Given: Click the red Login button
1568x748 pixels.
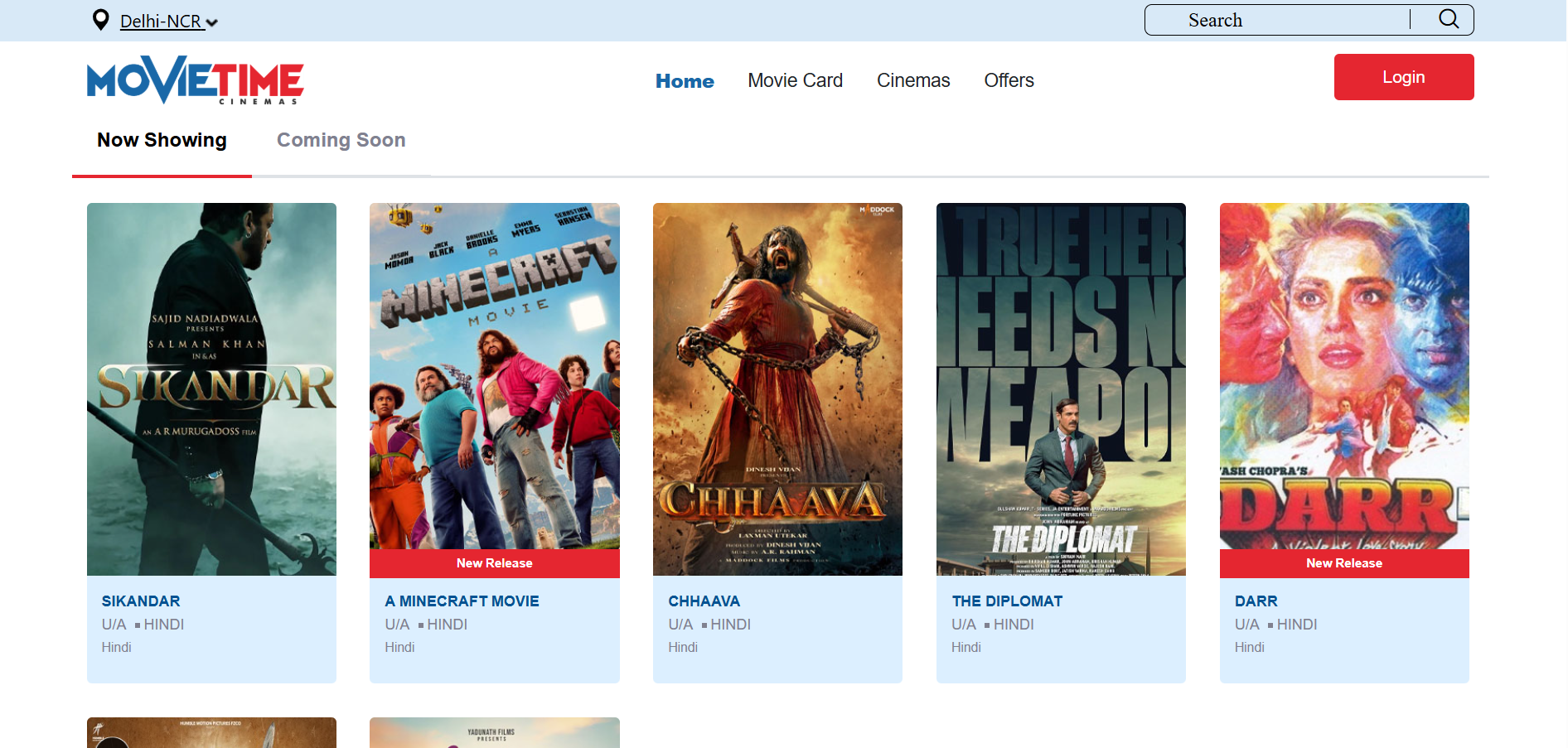Looking at the screenshot, I should coord(1404,77).
